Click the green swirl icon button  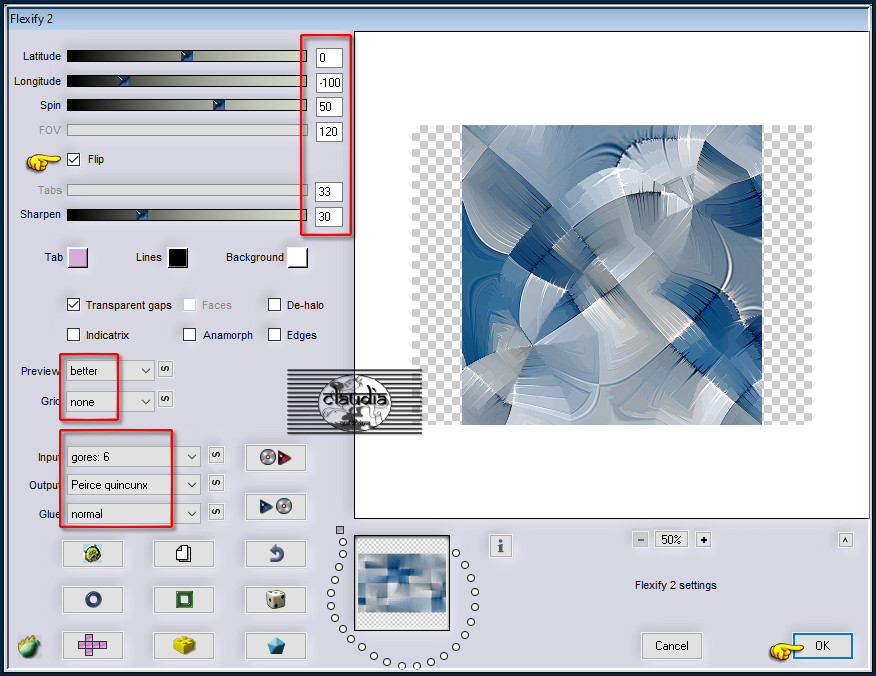click(x=93, y=554)
